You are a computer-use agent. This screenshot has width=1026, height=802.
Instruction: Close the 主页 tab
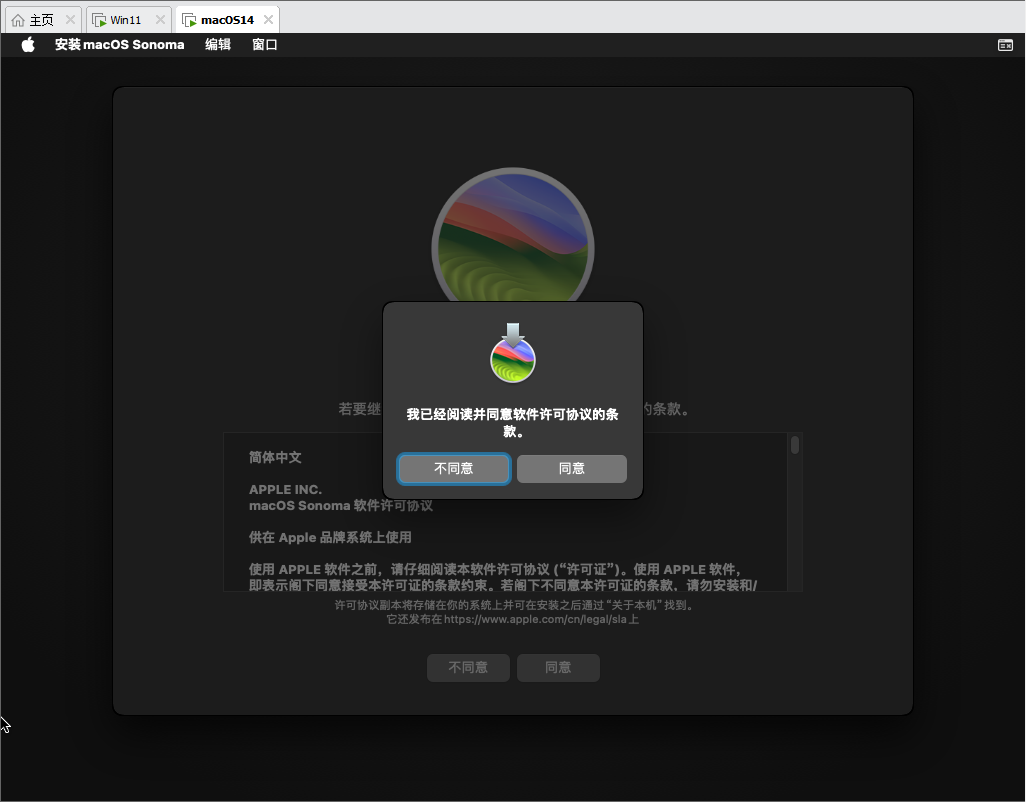point(70,20)
